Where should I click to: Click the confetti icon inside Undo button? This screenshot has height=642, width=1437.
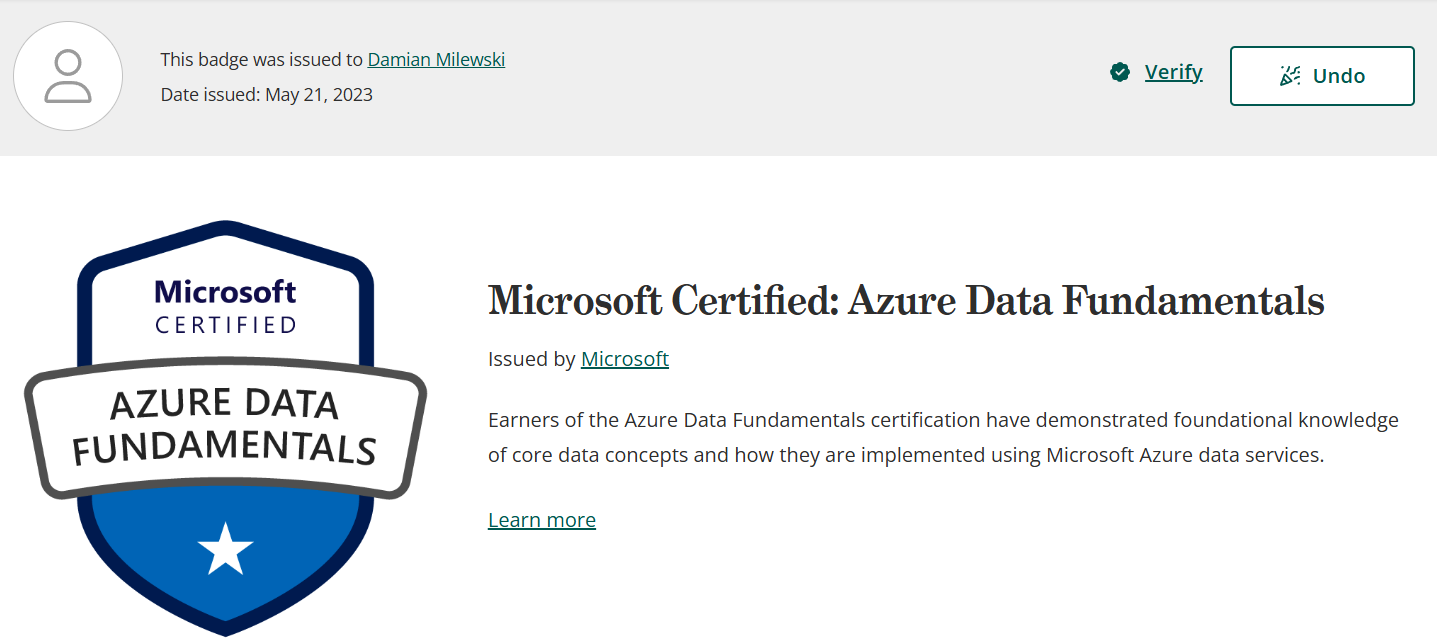[1290, 76]
